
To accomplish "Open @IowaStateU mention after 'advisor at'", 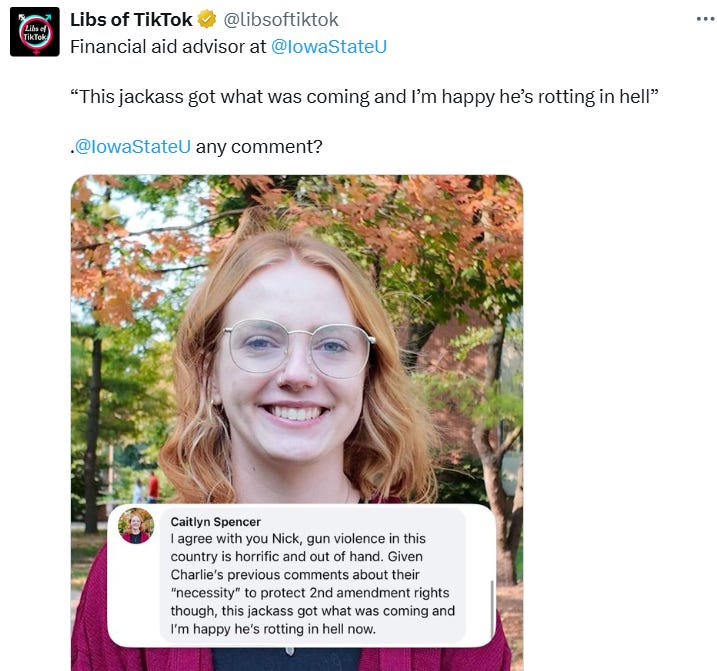I will pyautogui.click(x=329, y=47).
